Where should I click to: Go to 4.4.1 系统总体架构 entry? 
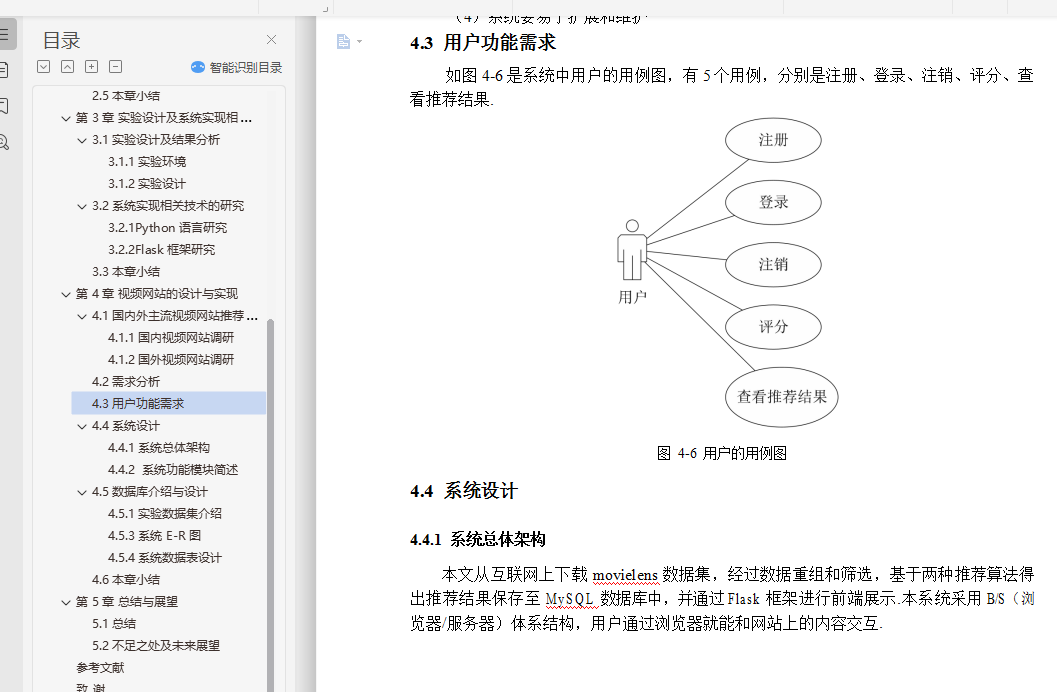coord(159,448)
